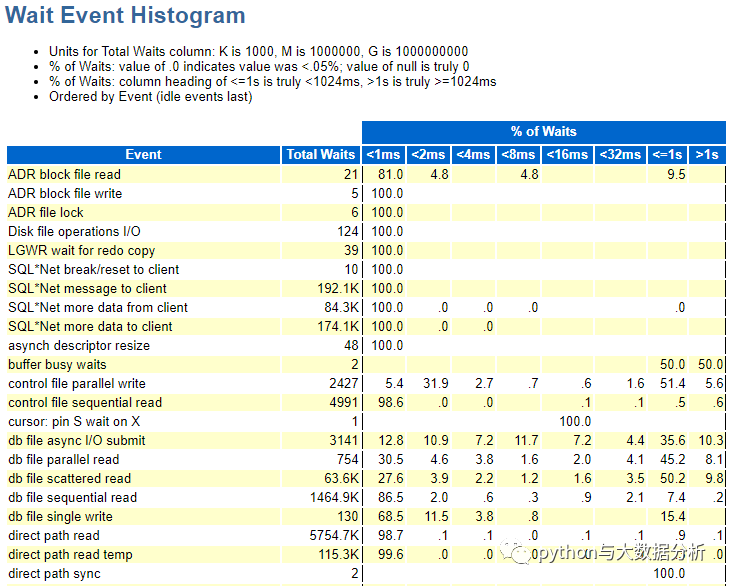The width and height of the screenshot is (729, 586).
Task: Click the 'ADR block file read' event row
Action: [x=64, y=174]
